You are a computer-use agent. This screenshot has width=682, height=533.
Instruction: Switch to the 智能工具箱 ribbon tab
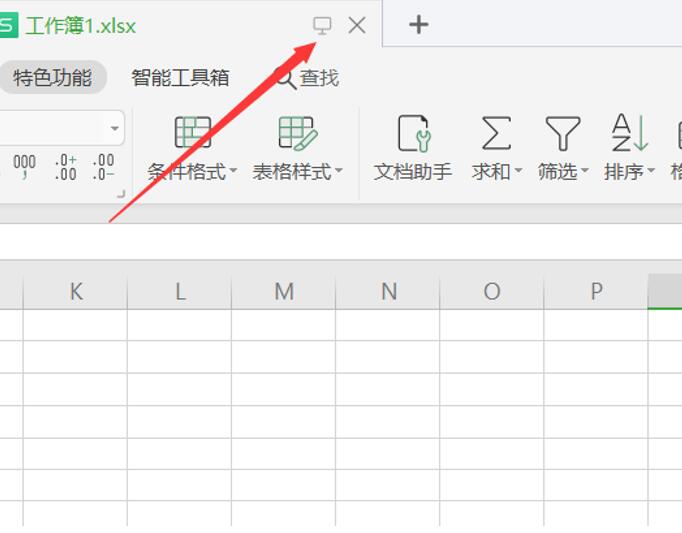[x=180, y=77]
